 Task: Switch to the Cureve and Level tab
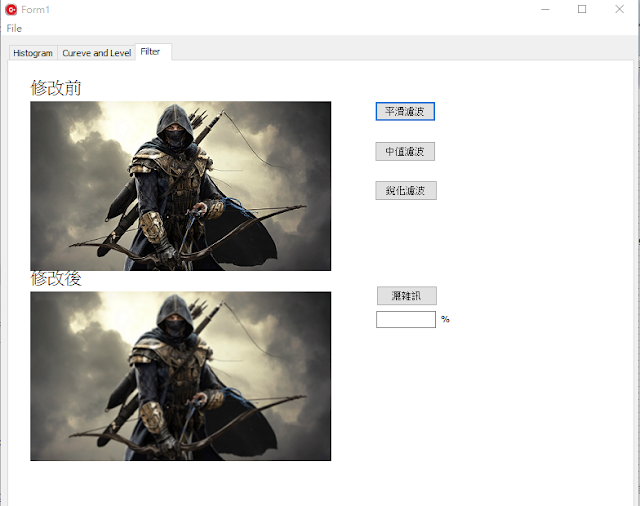[96, 53]
